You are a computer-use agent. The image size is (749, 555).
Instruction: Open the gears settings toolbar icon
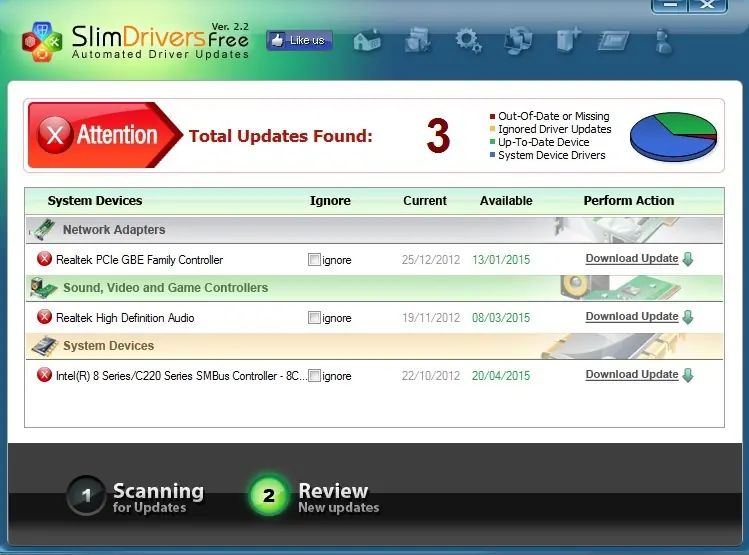pos(468,40)
